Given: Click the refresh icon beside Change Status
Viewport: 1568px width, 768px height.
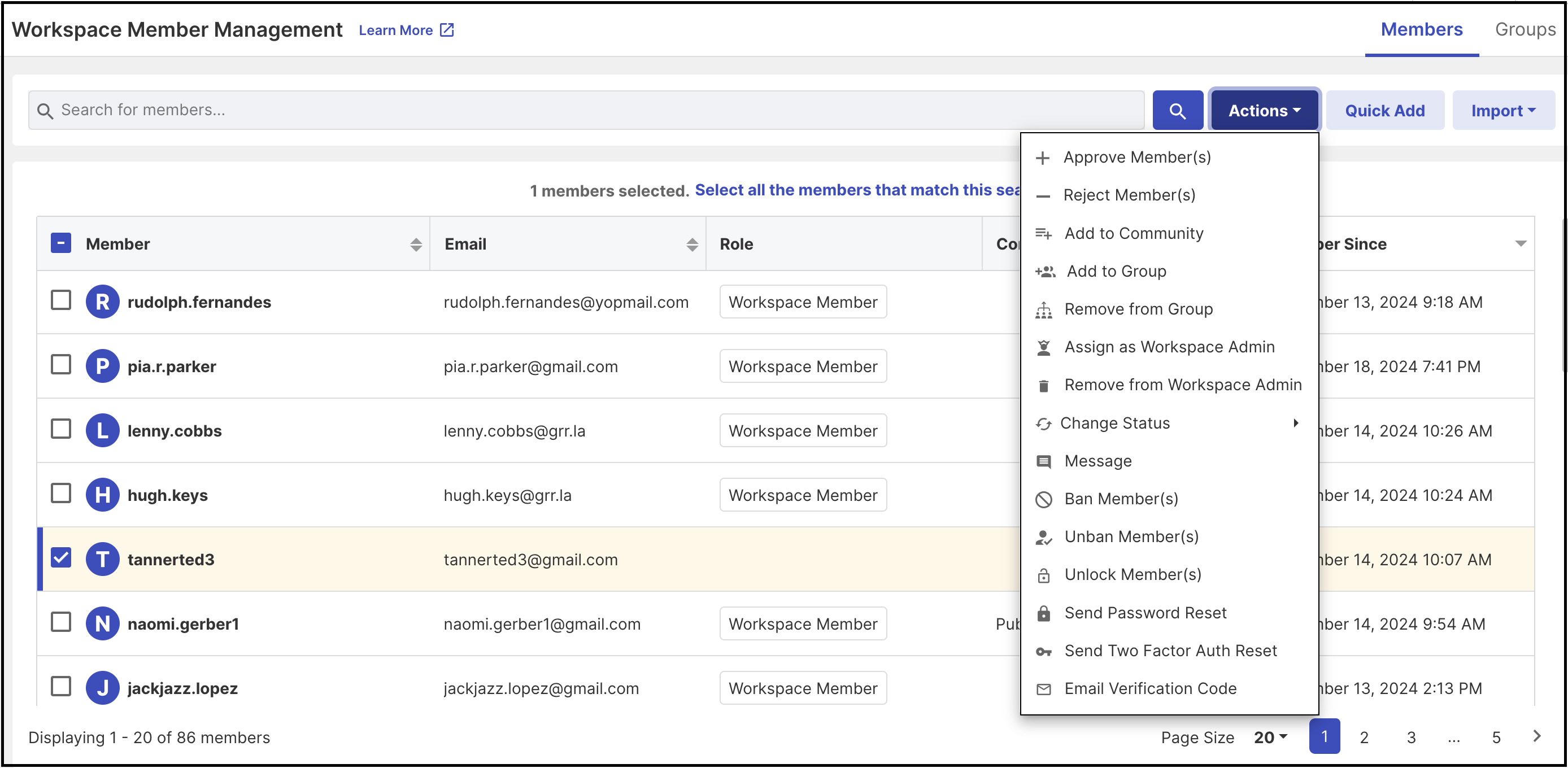Looking at the screenshot, I should [x=1043, y=424].
